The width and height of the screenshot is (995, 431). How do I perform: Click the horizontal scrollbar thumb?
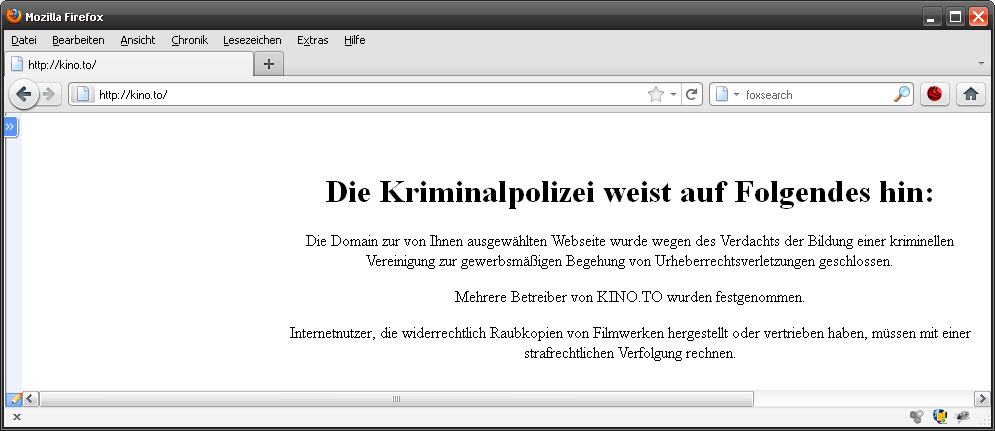[x=396, y=399]
